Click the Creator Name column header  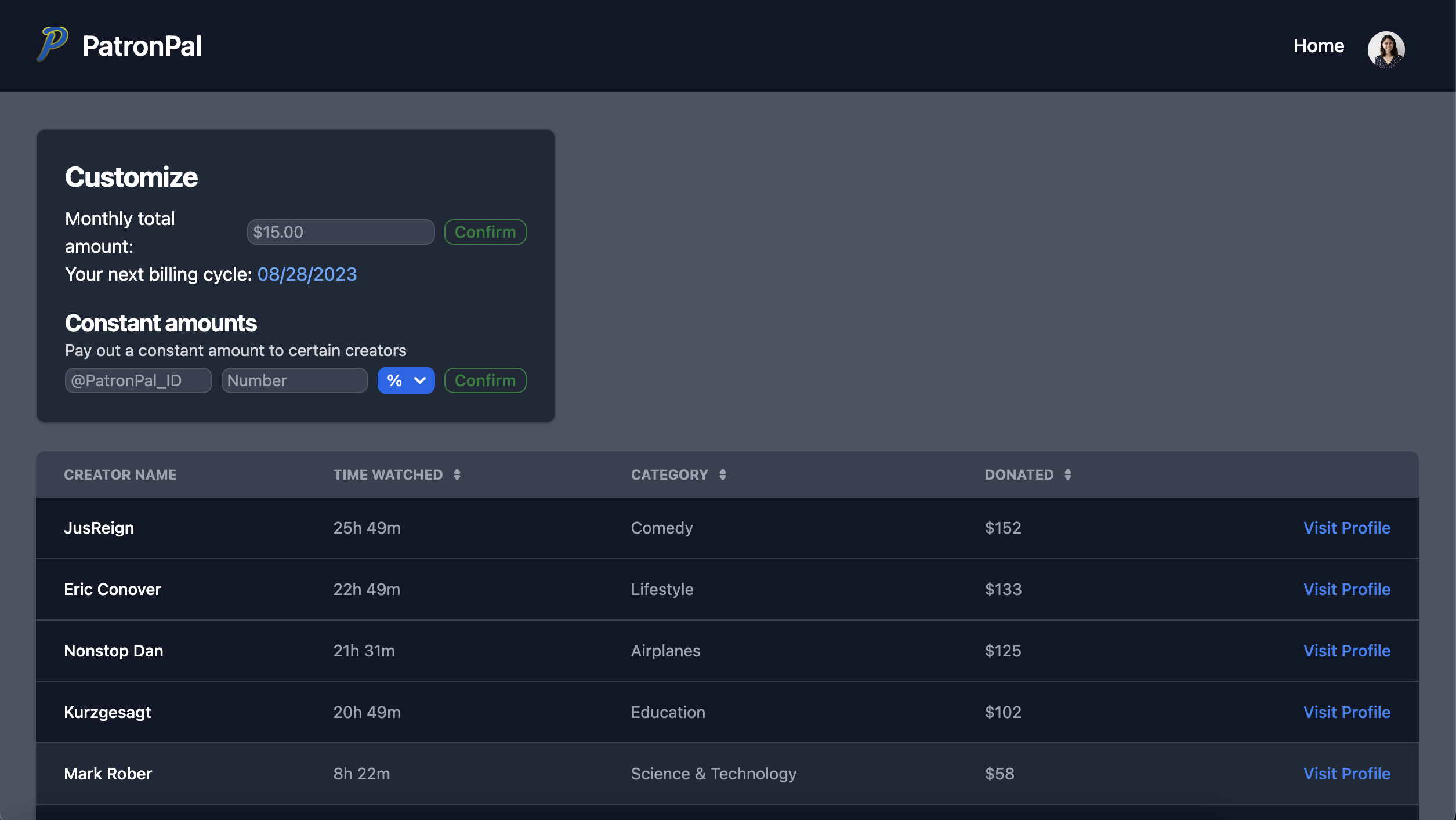(120, 474)
